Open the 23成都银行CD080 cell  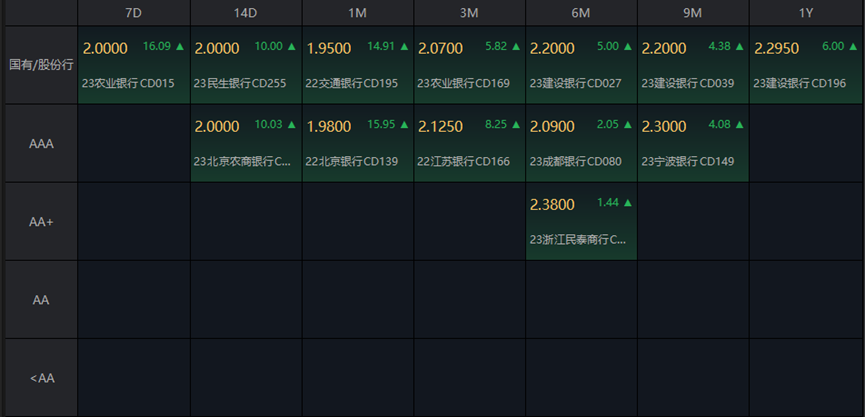click(581, 143)
